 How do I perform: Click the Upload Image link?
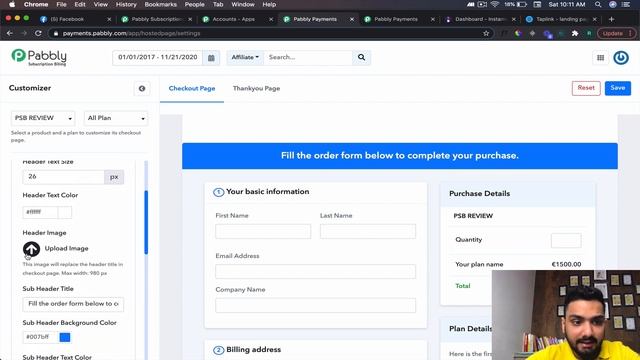(67, 249)
